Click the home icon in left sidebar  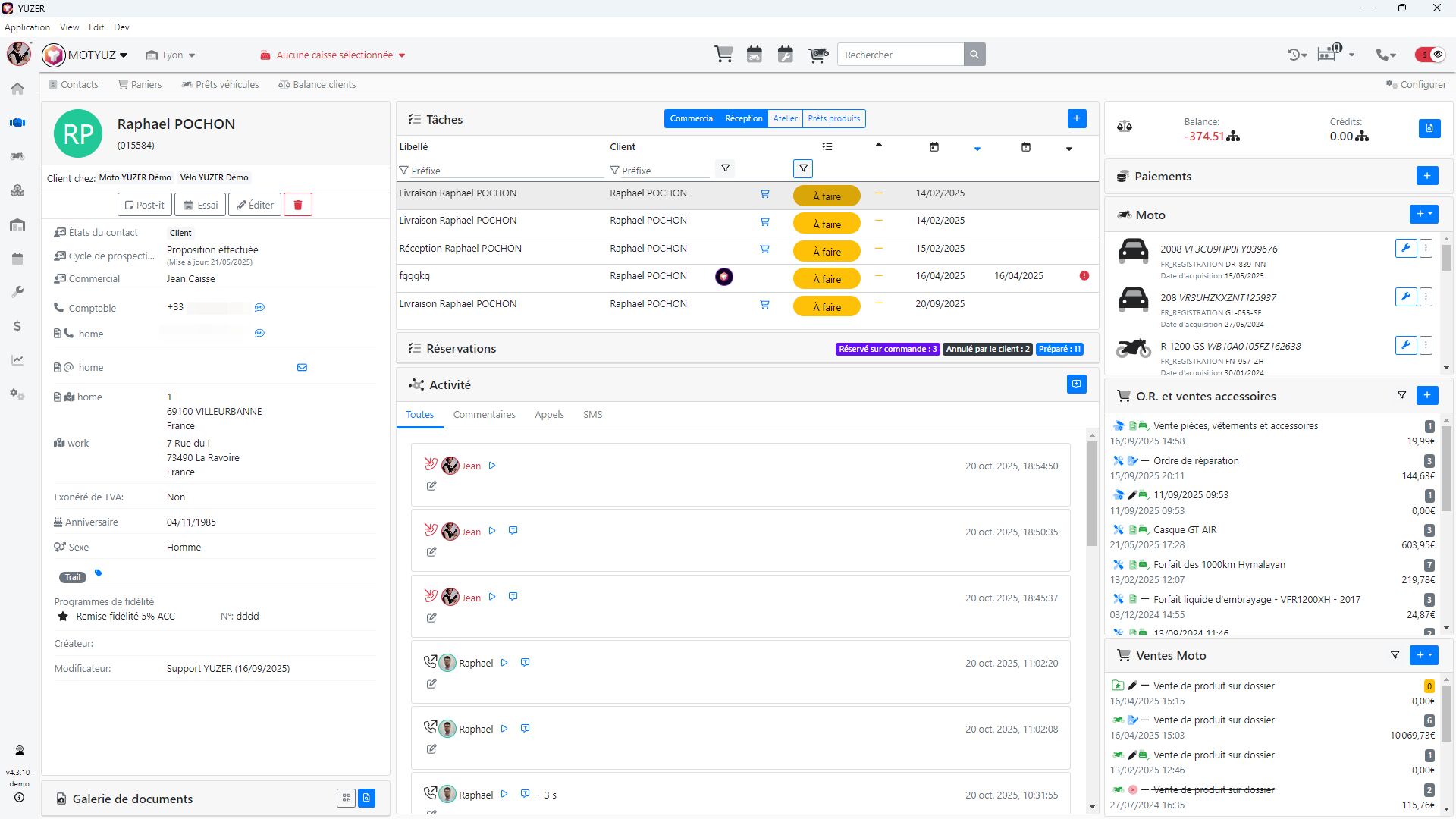tap(17, 89)
